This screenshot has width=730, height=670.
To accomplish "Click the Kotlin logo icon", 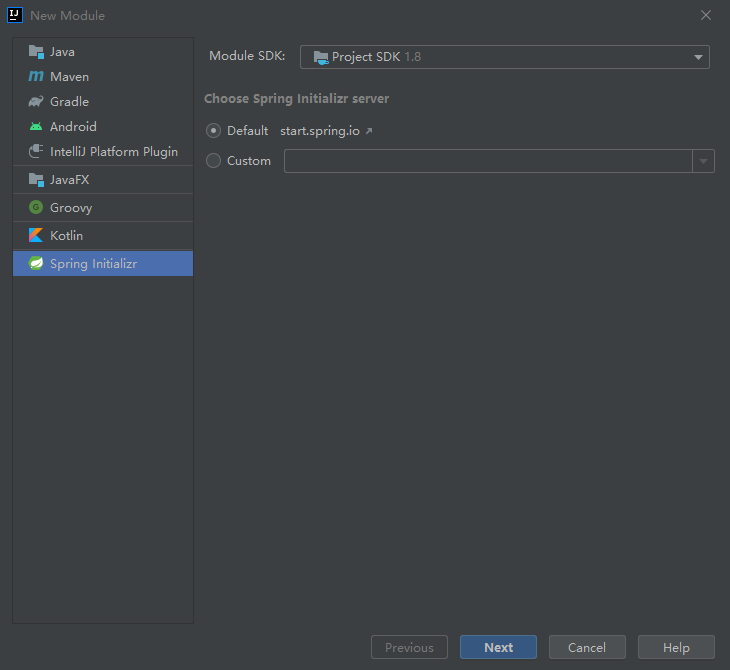I will point(36,235).
